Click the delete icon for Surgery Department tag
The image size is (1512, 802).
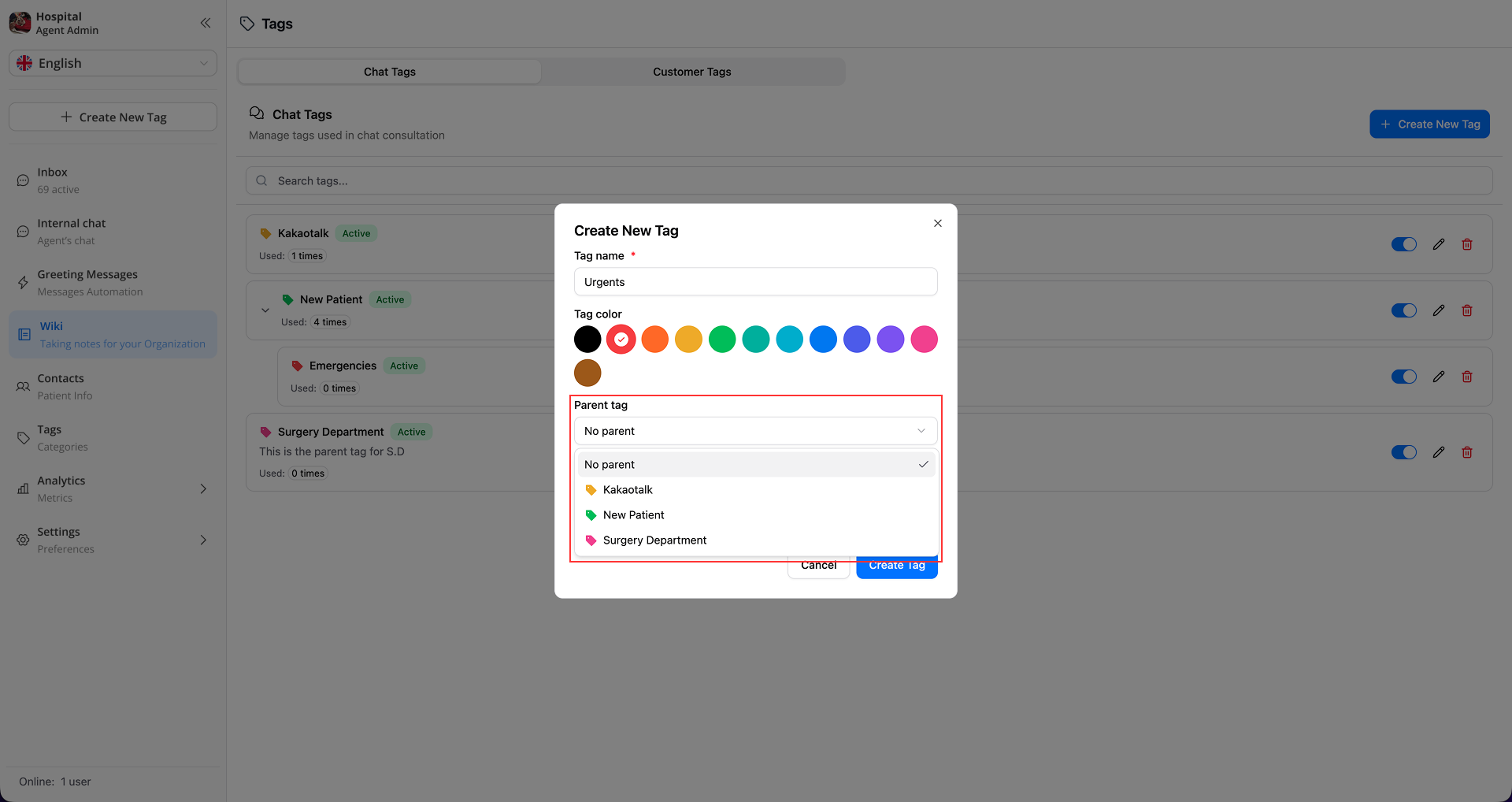[x=1466, y=451]
